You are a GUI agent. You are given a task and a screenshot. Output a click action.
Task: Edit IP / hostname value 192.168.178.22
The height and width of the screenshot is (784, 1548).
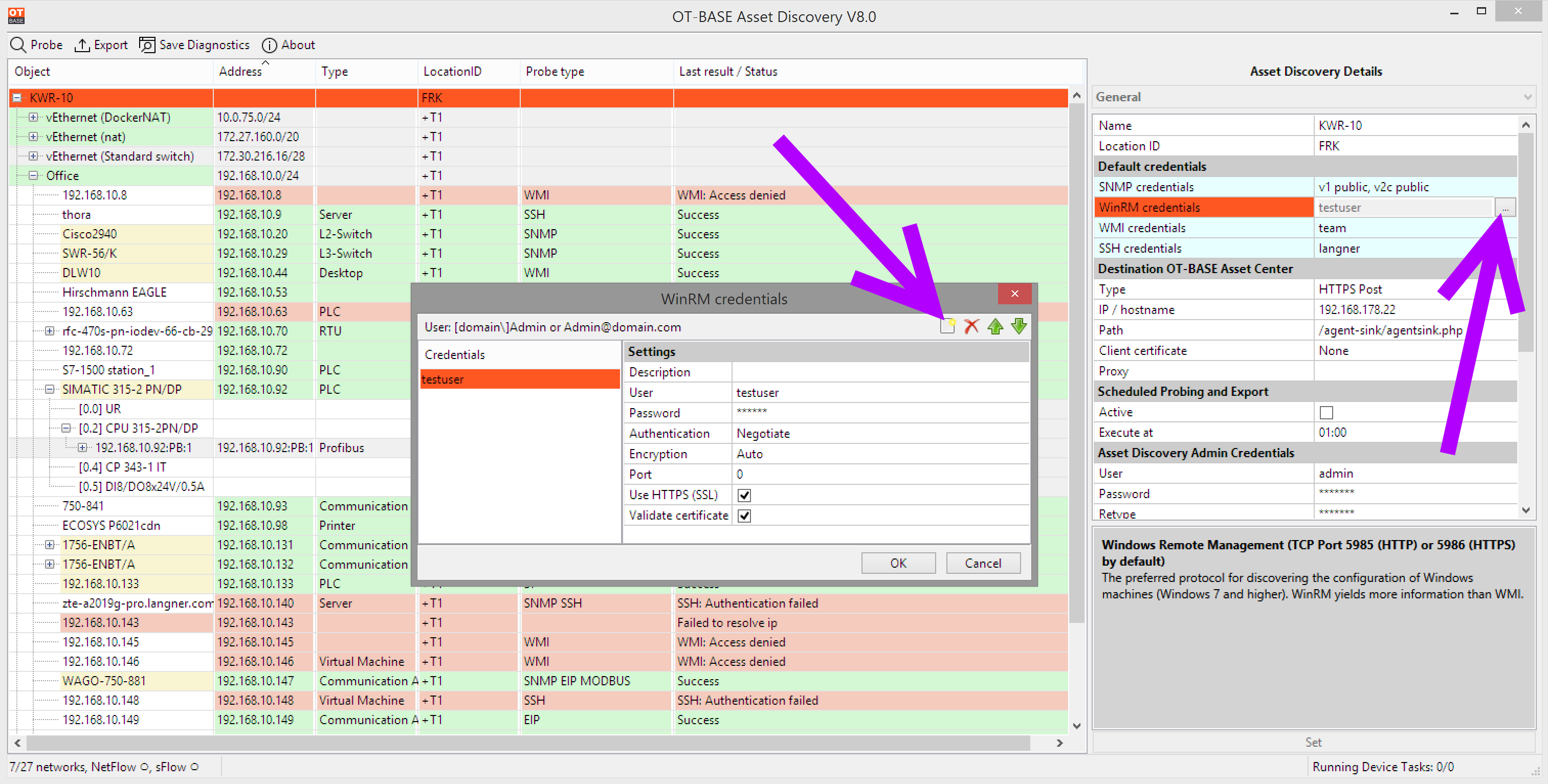[1414, 309]
